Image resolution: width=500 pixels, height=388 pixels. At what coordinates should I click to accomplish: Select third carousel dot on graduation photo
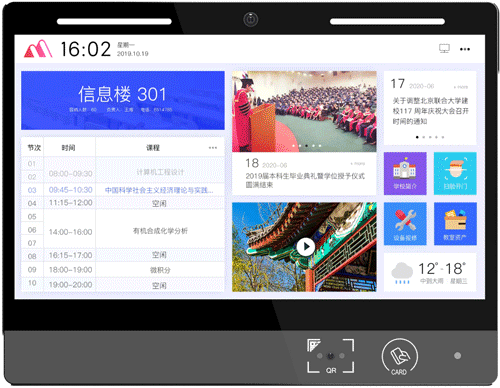pyautogui.click(x=307, y=146)
